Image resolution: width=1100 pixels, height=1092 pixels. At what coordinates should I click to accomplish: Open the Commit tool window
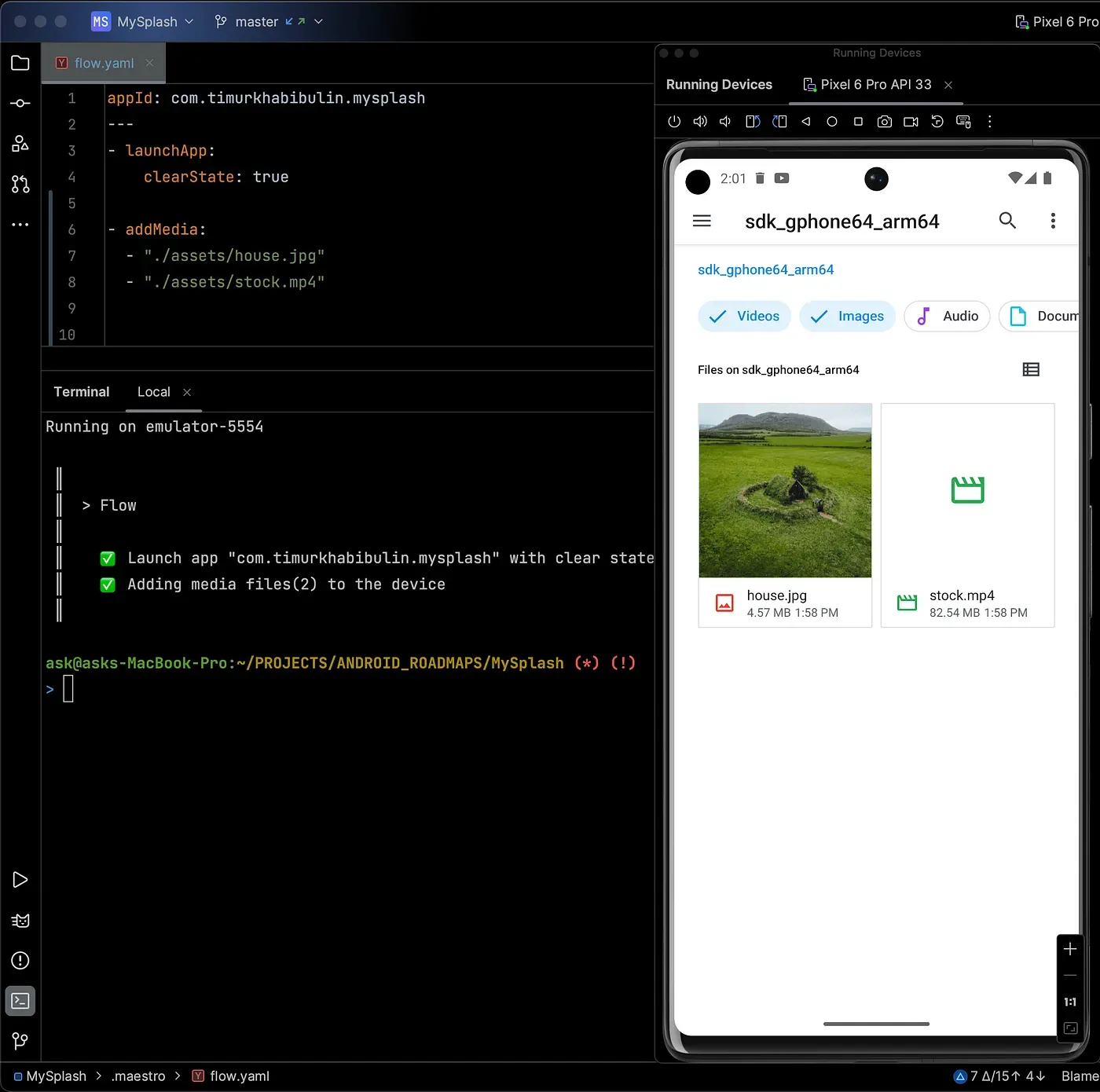point(20,104)
